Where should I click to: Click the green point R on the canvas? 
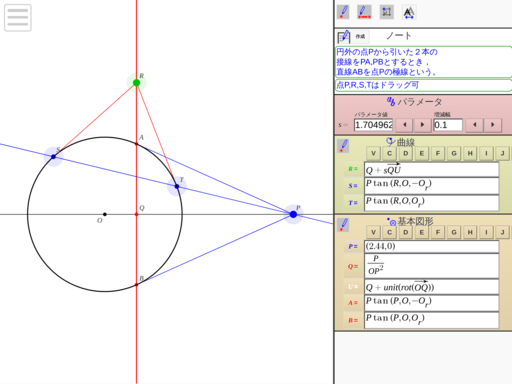(136, 83)
